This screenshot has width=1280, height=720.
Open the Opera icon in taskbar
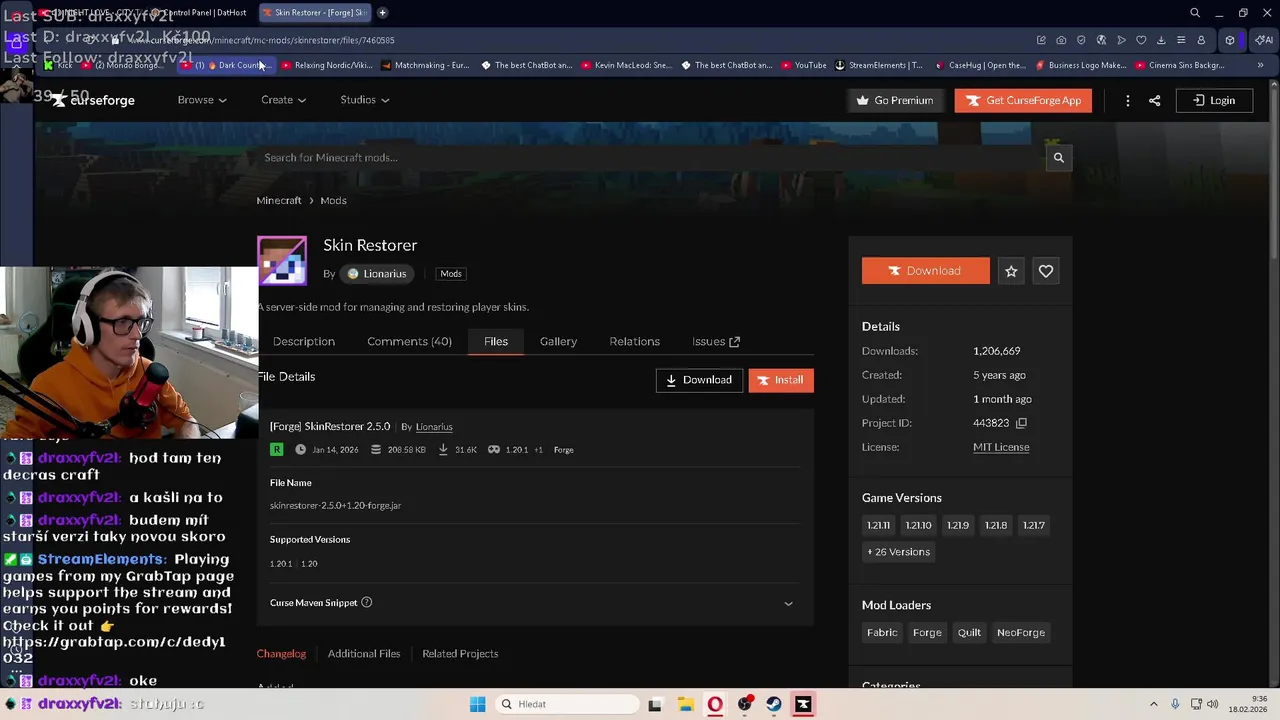[715, 704]
